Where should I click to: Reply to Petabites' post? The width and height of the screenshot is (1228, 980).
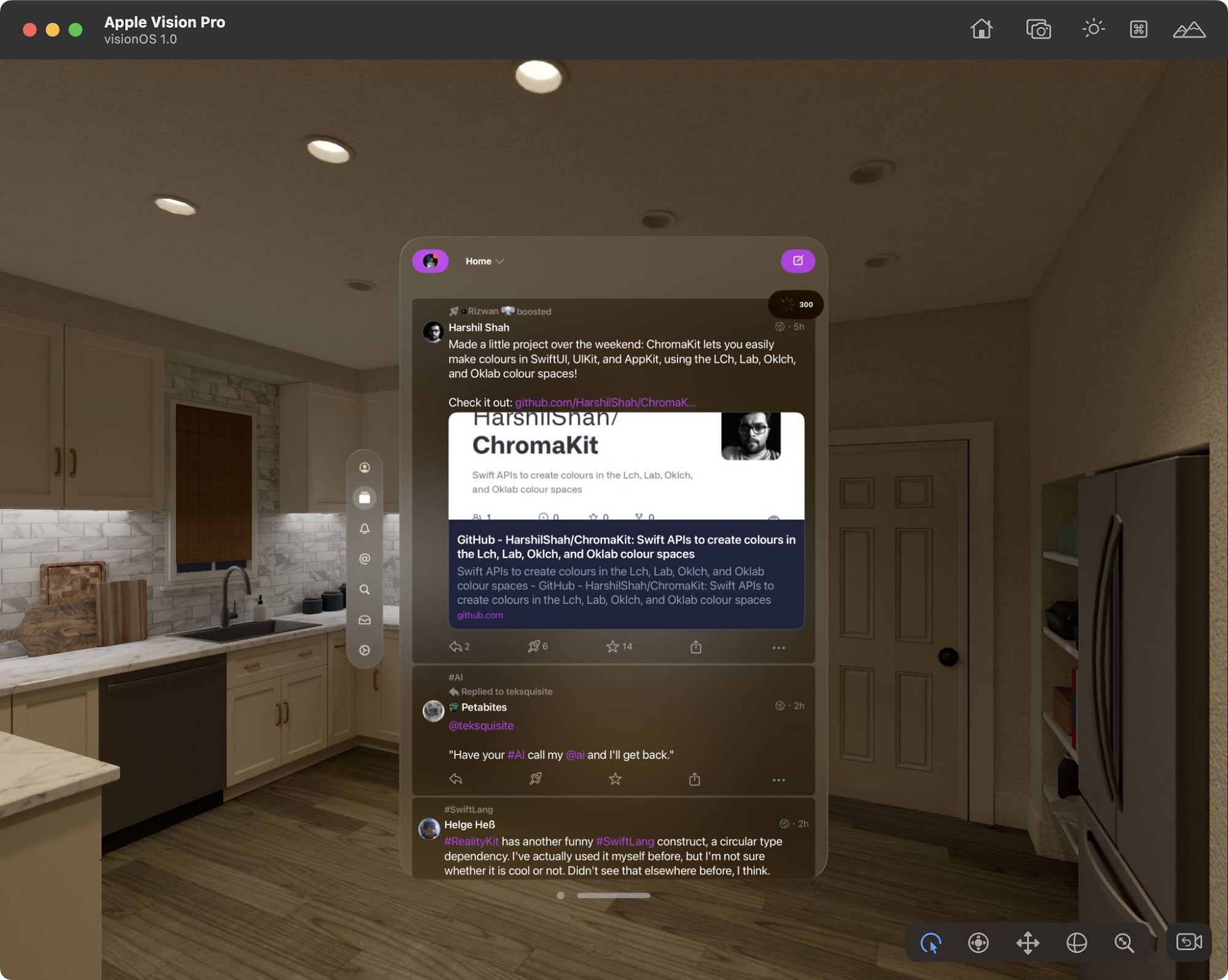point(455,779)
